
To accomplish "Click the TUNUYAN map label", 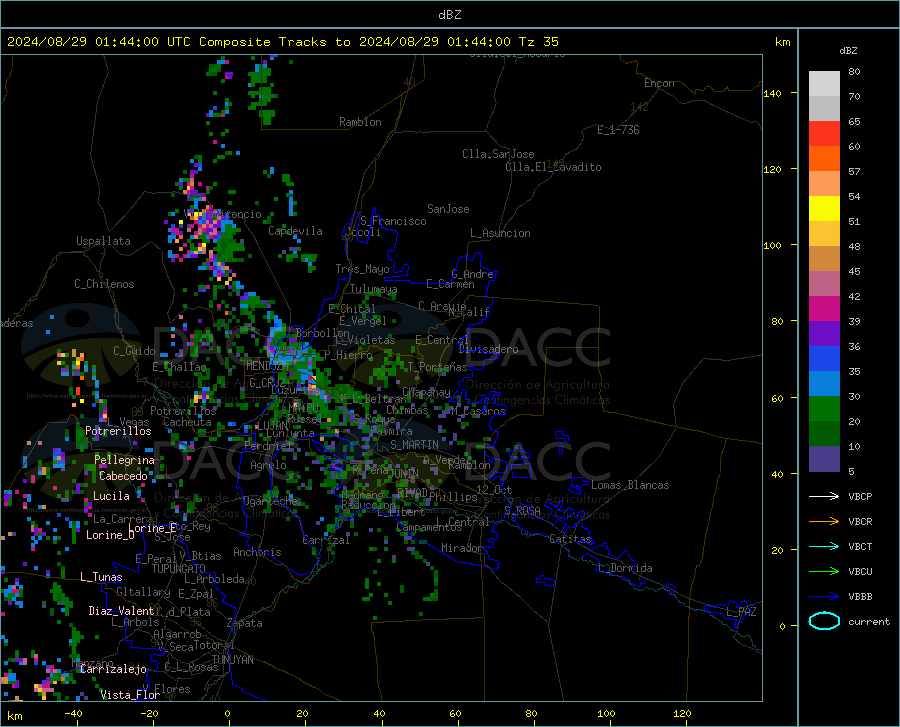I will pos(232,660).
